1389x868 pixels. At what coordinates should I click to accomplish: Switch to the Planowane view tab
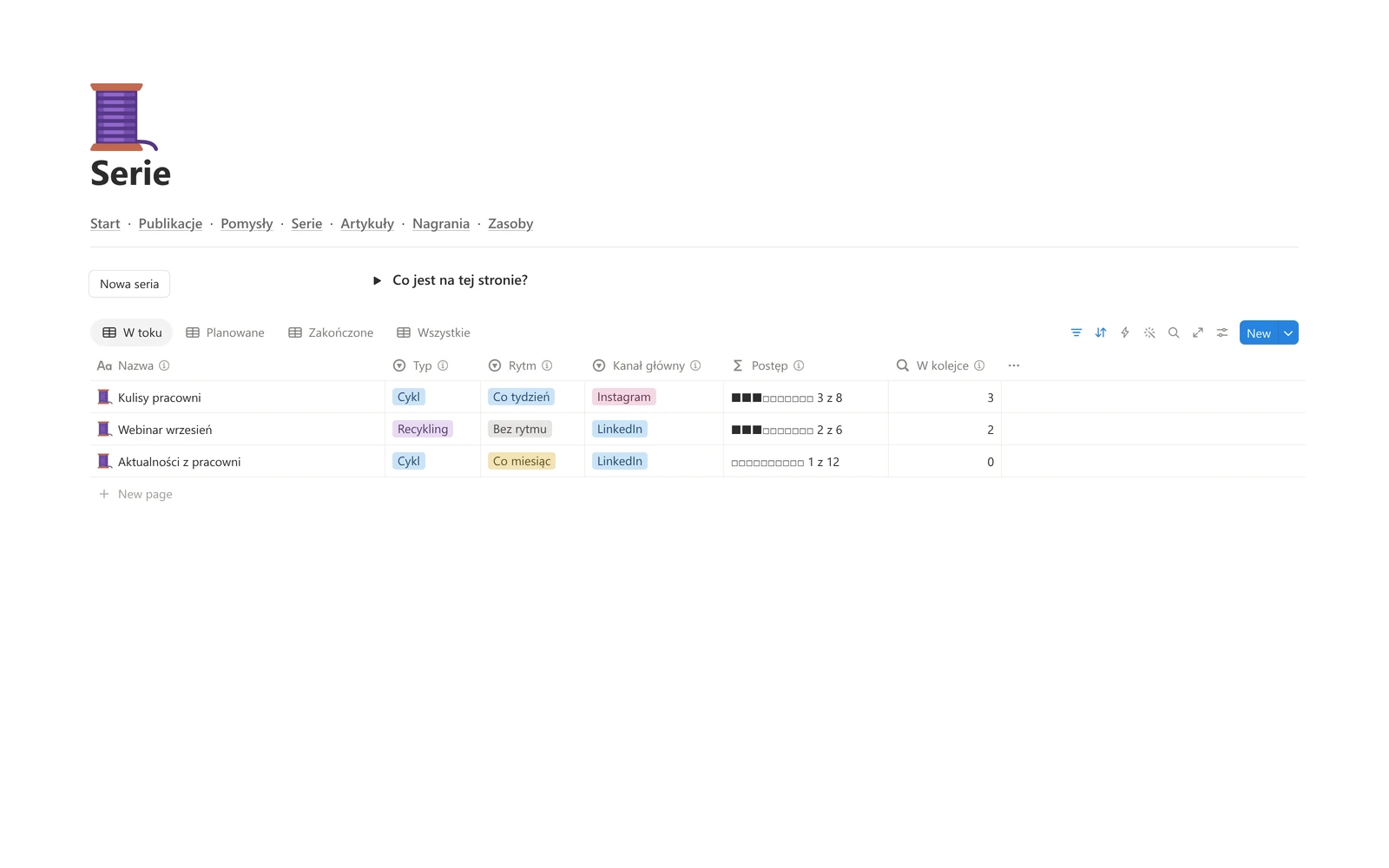coord(226,332)
